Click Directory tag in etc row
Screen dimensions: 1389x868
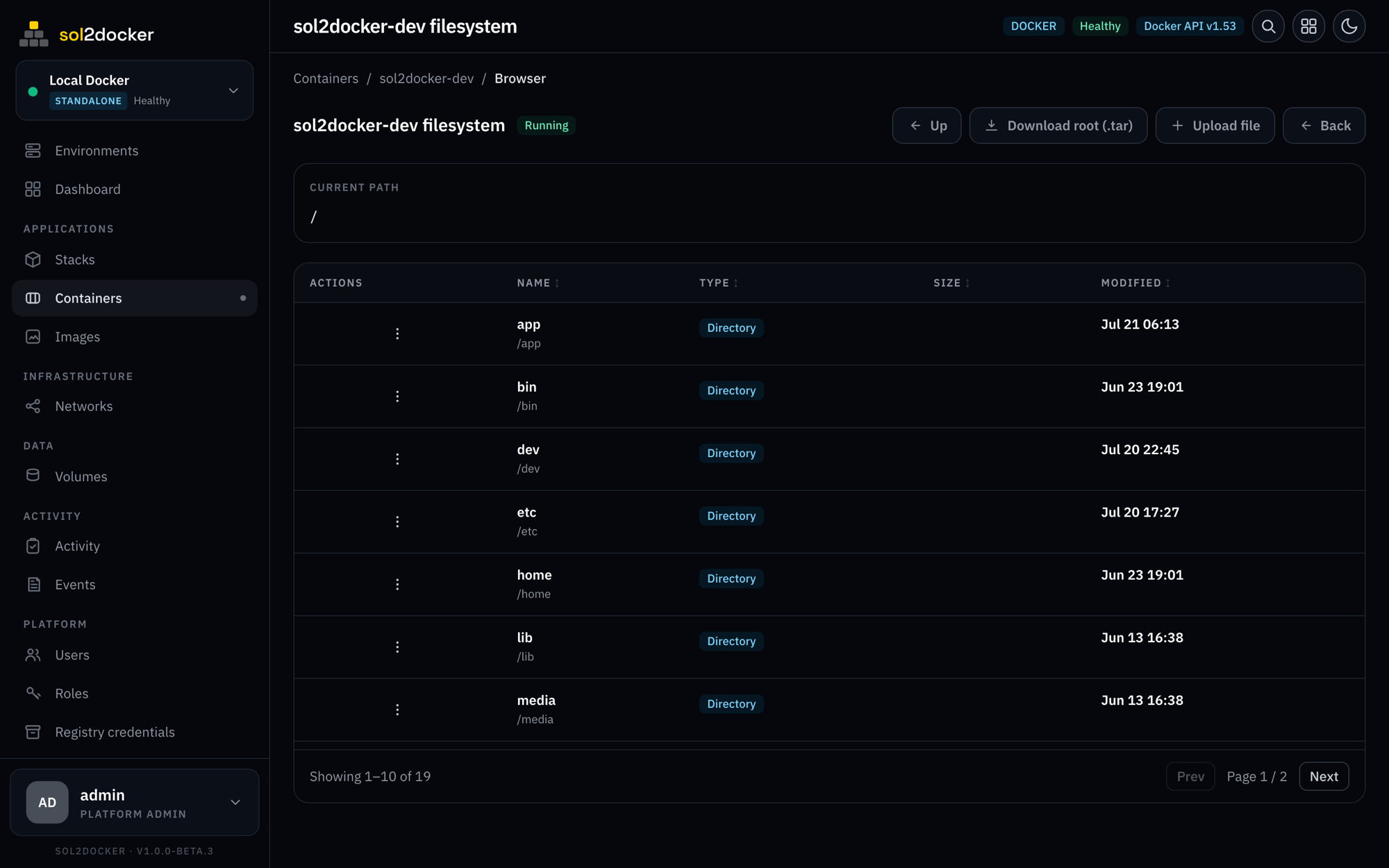pyautogui.click(x=731, y=516)
